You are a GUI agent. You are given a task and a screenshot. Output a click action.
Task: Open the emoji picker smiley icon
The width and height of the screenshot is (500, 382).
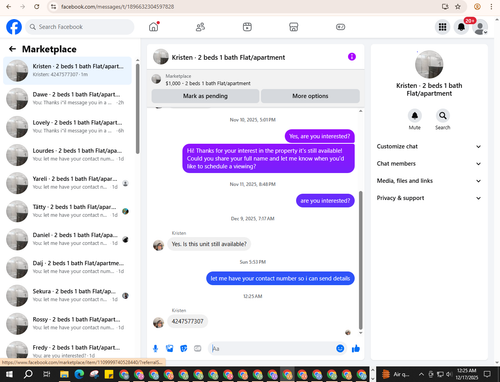pyautogui.click(x=340, y=348)
